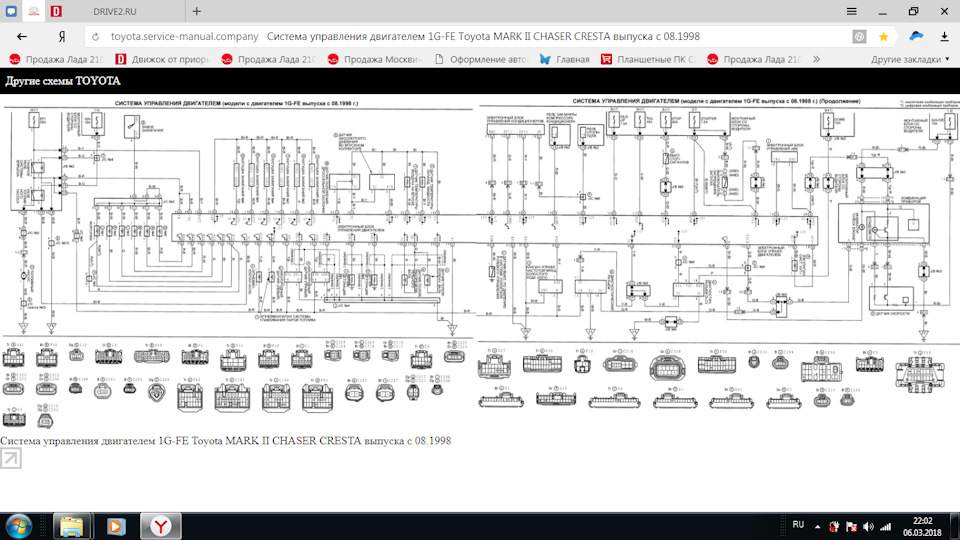Click the small arrow icon below caption
Screen dimensions: 960x540
click(10, 458)
